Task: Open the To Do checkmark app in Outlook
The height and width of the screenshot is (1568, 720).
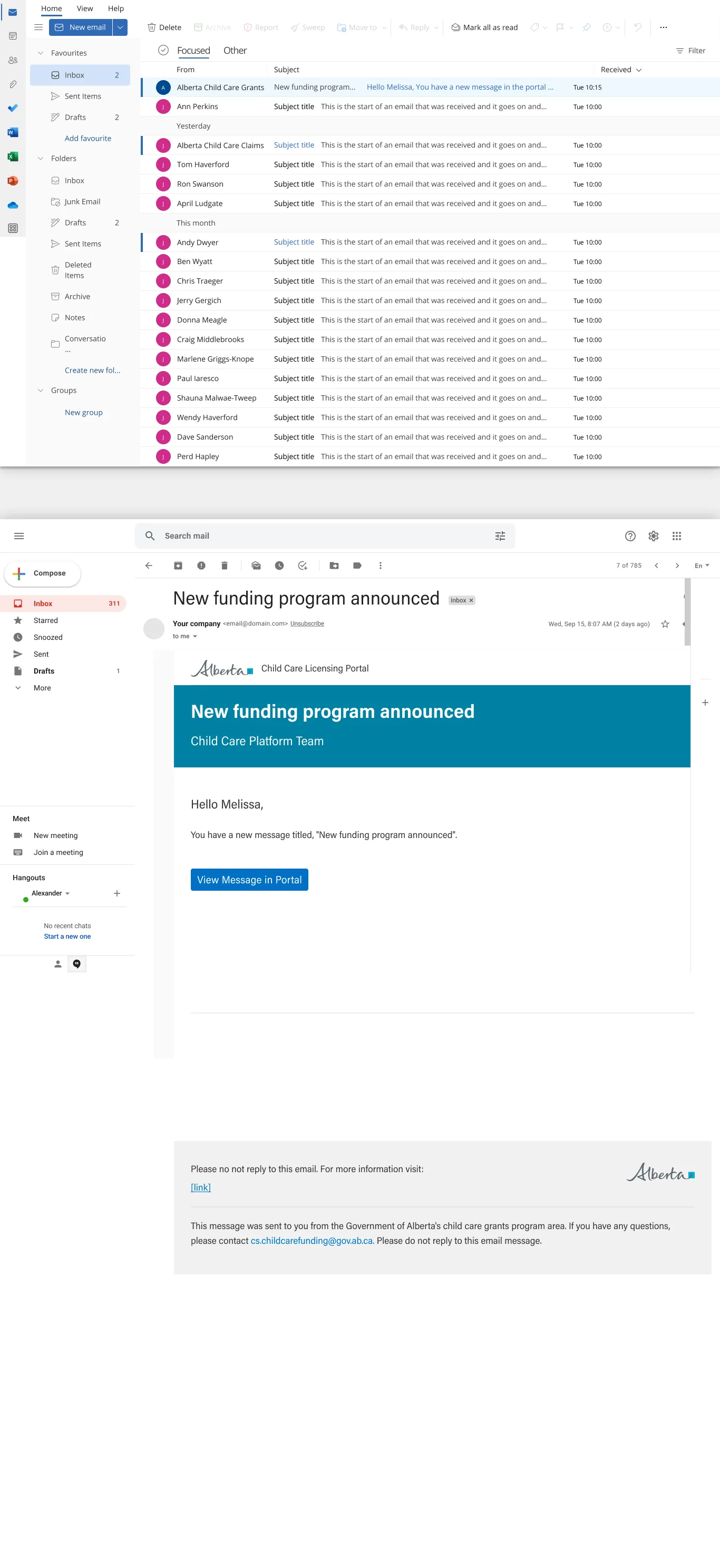Action: 13,109
